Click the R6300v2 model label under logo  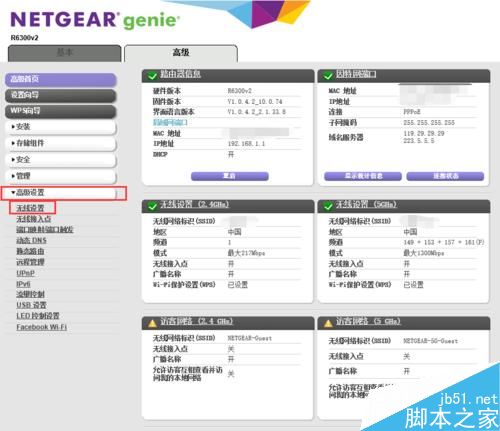pos(24,38)
